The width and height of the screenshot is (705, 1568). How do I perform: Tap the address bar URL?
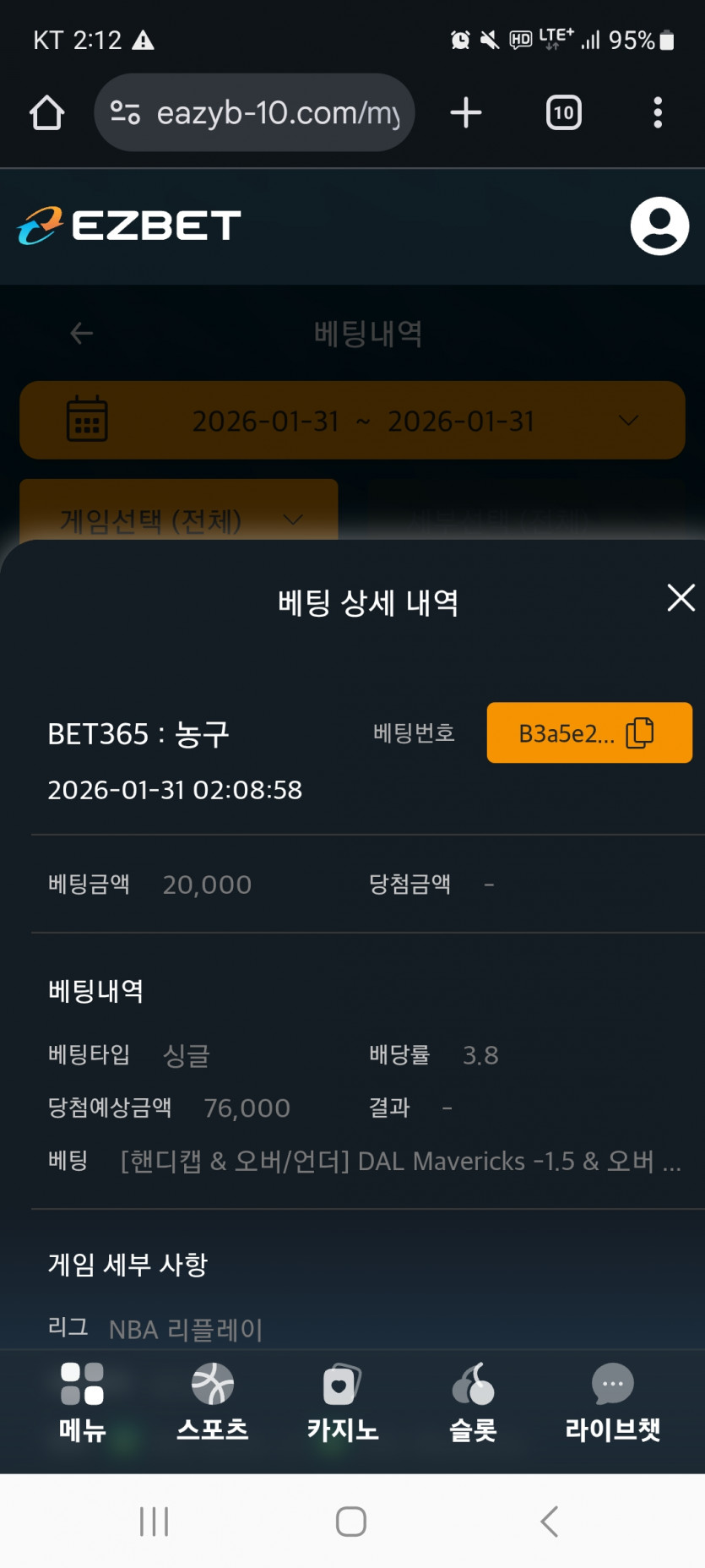[278, 112]
